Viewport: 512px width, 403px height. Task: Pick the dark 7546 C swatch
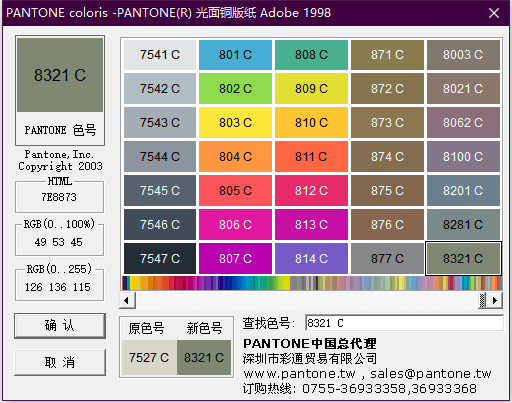click(160, 225)
